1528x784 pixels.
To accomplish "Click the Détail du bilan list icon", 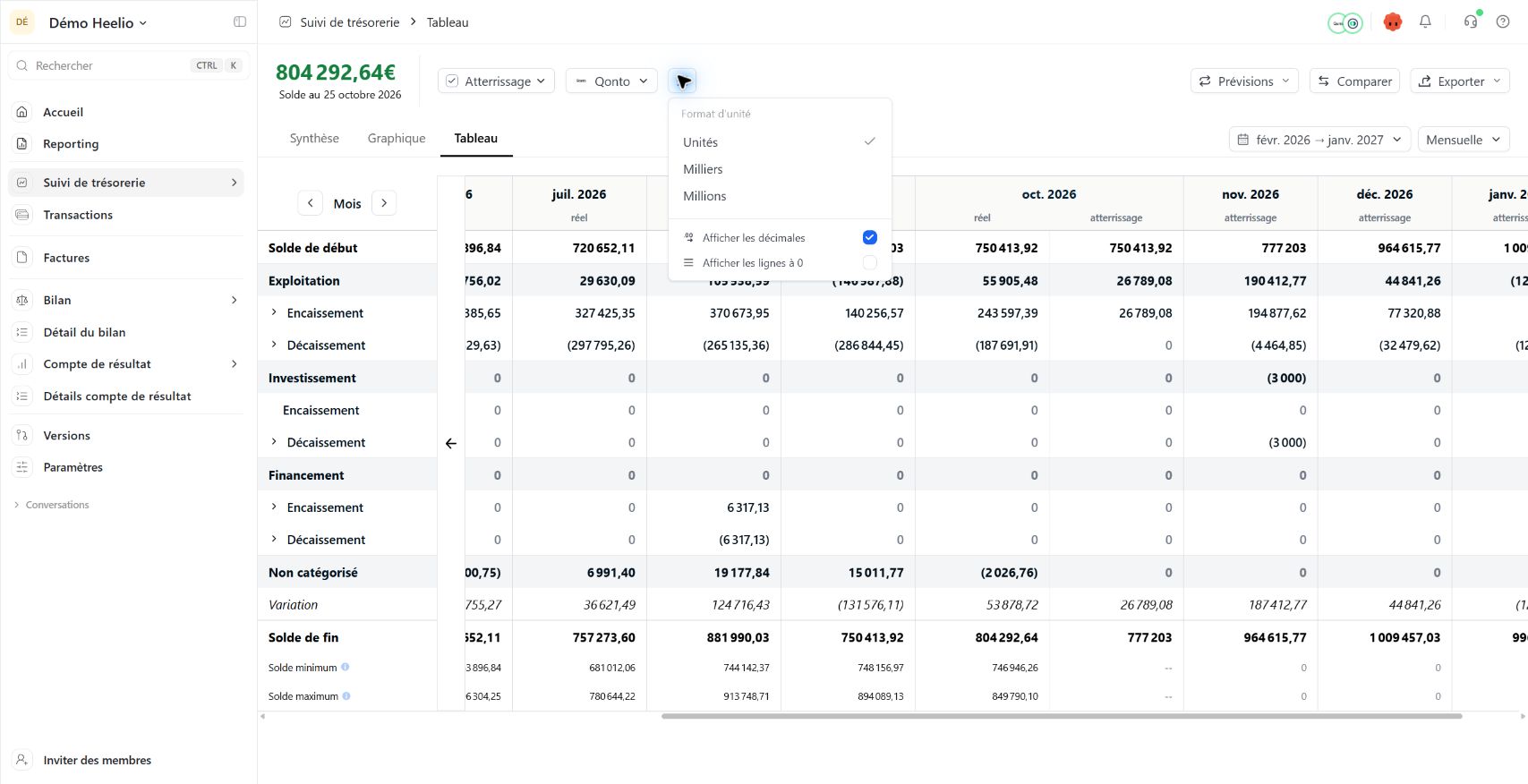I will [22, 332].
